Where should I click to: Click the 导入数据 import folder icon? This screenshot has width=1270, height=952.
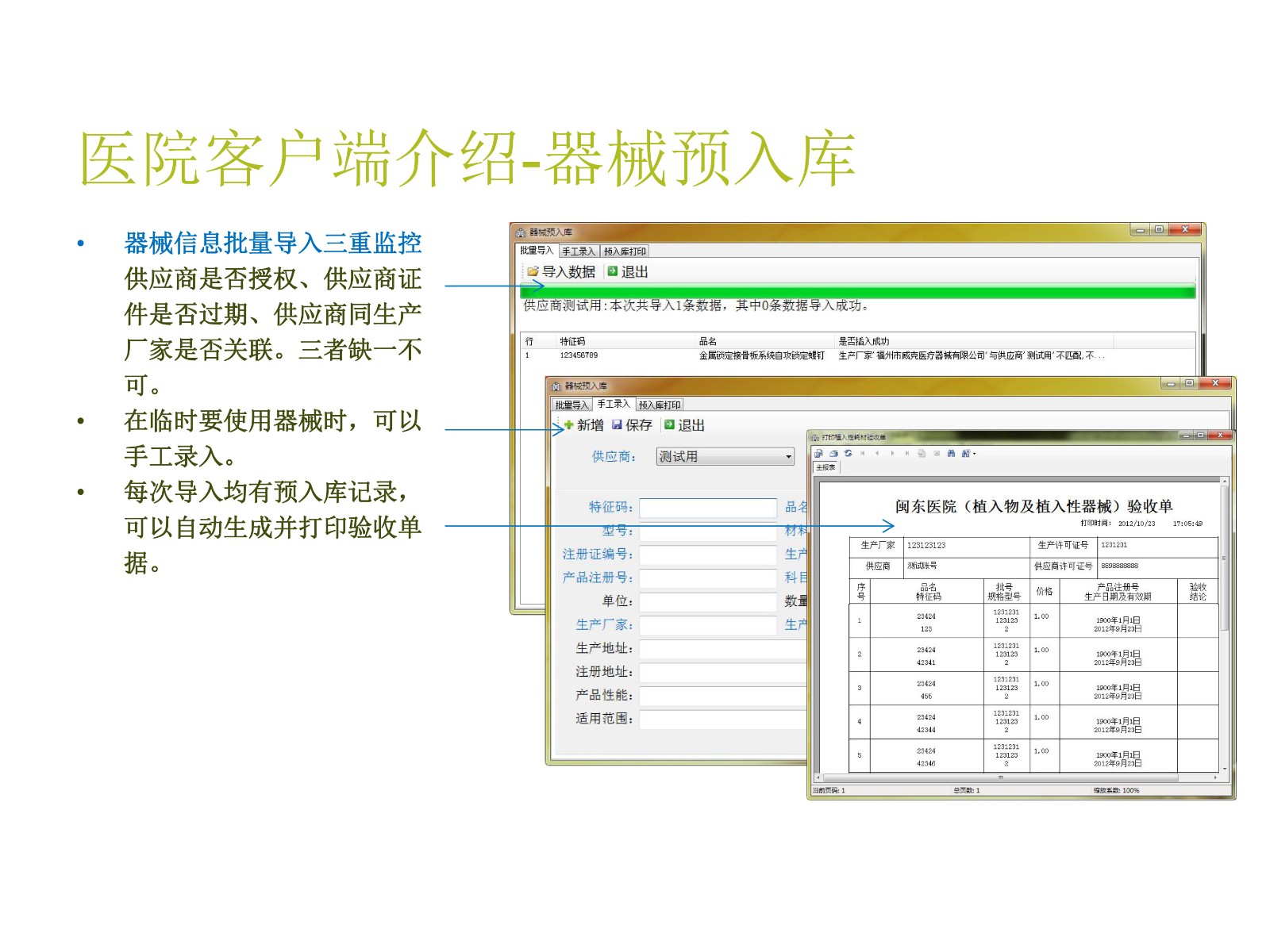[x=533, y=271]
